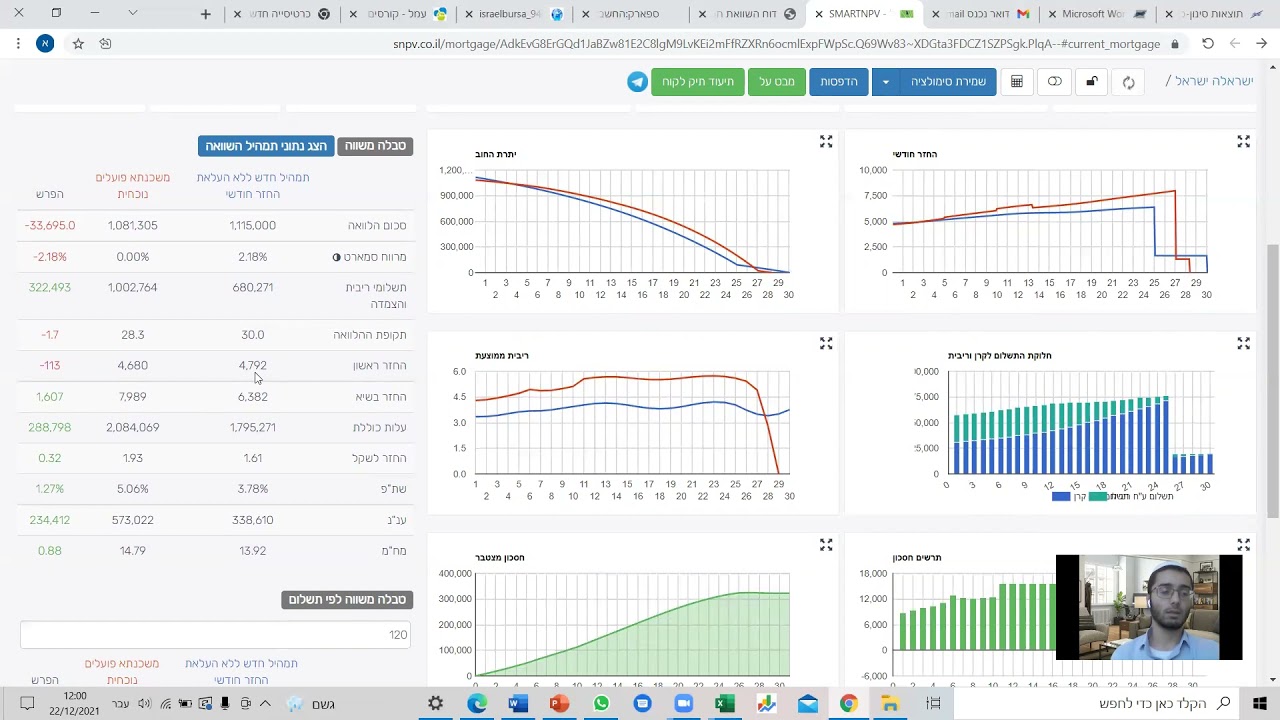Show hidden system tray icons arrow
1280x720 pixels.
265,704
